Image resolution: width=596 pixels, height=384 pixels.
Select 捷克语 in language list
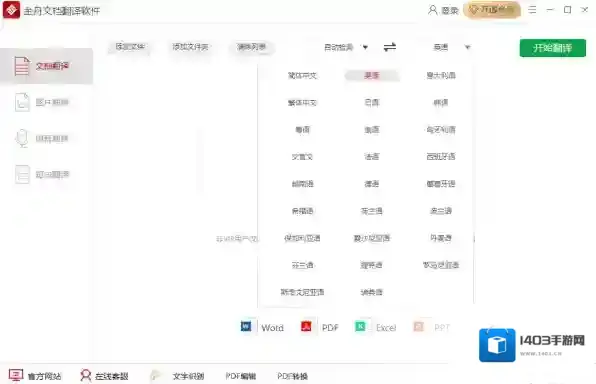(x=372, y=265)
